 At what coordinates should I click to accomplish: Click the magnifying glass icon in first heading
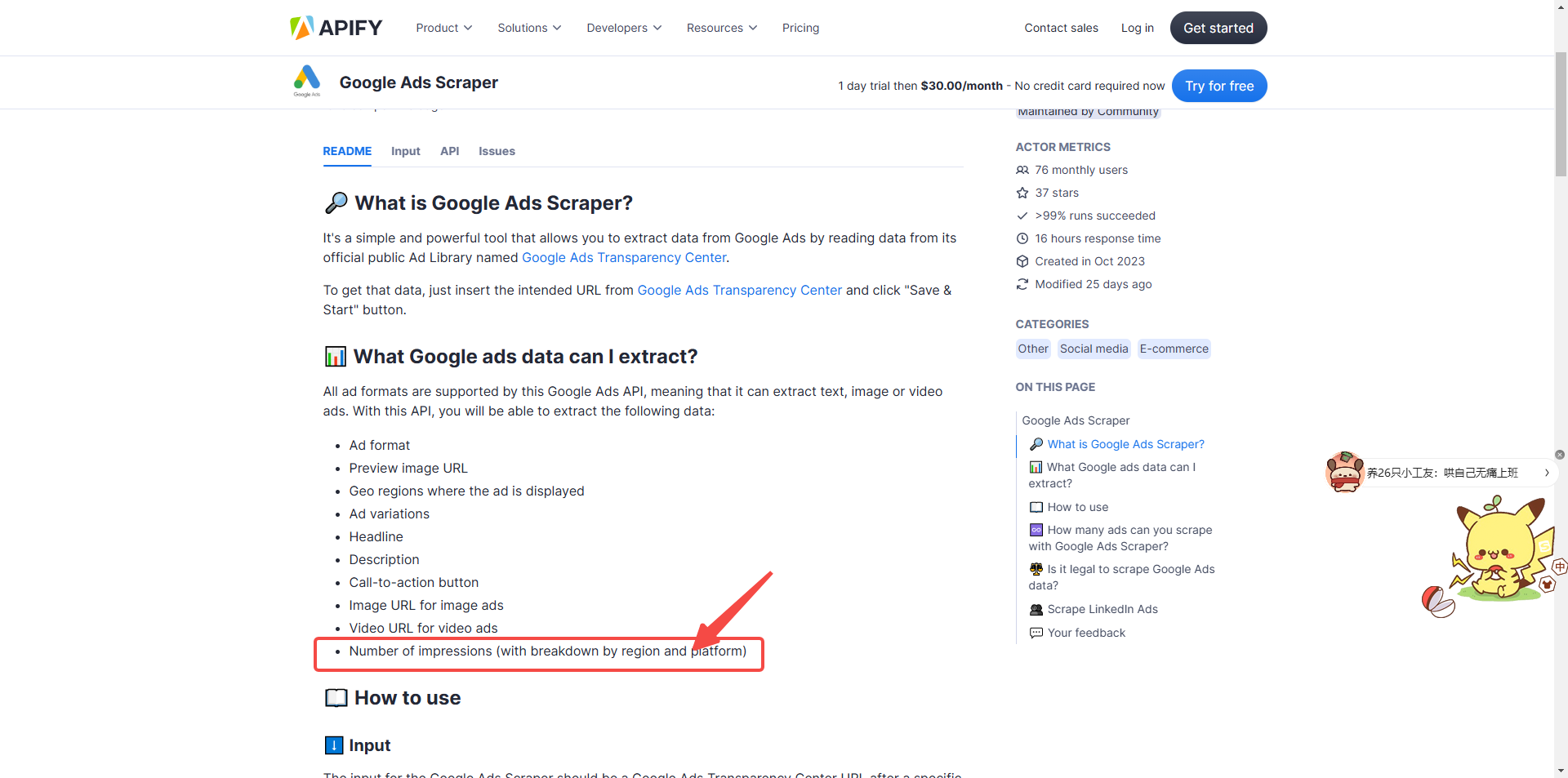(336, 202)
